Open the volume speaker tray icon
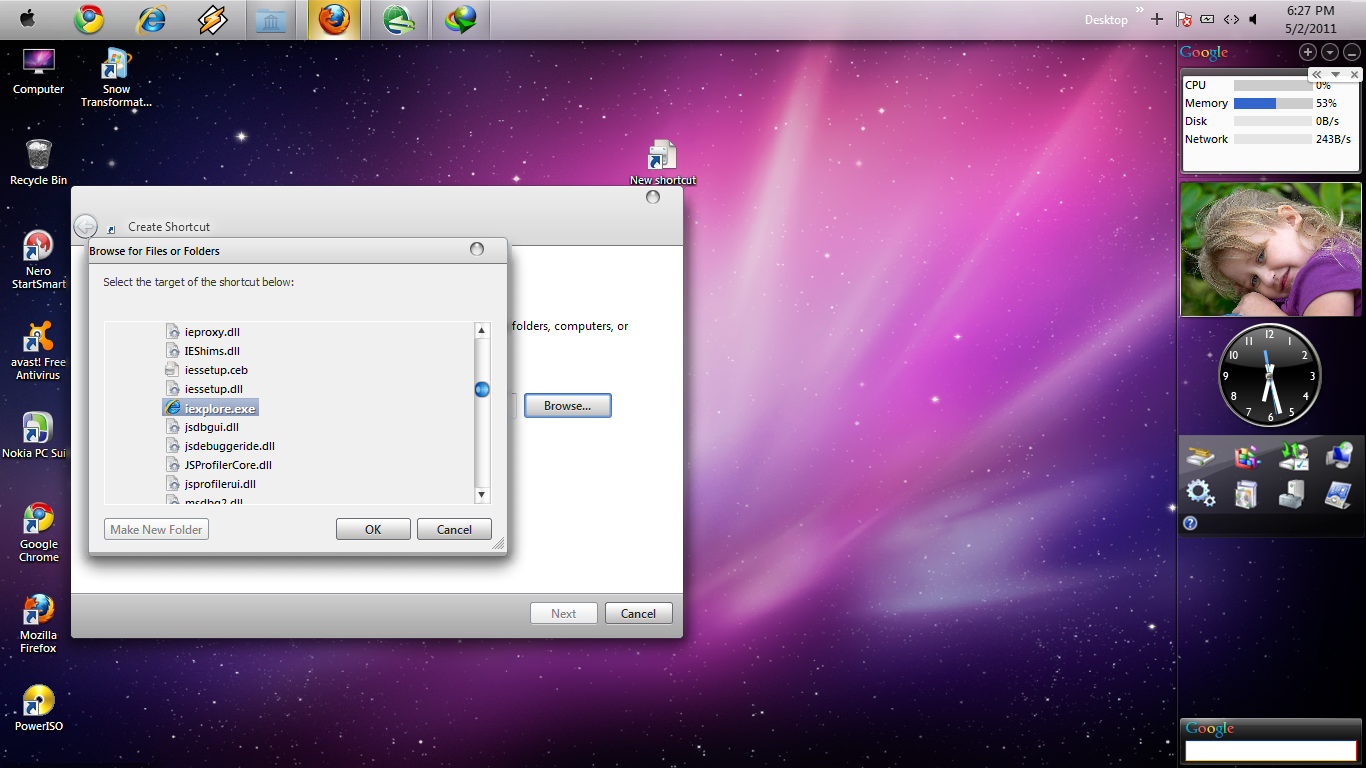1366x768 pixels. coord(1254,19)
